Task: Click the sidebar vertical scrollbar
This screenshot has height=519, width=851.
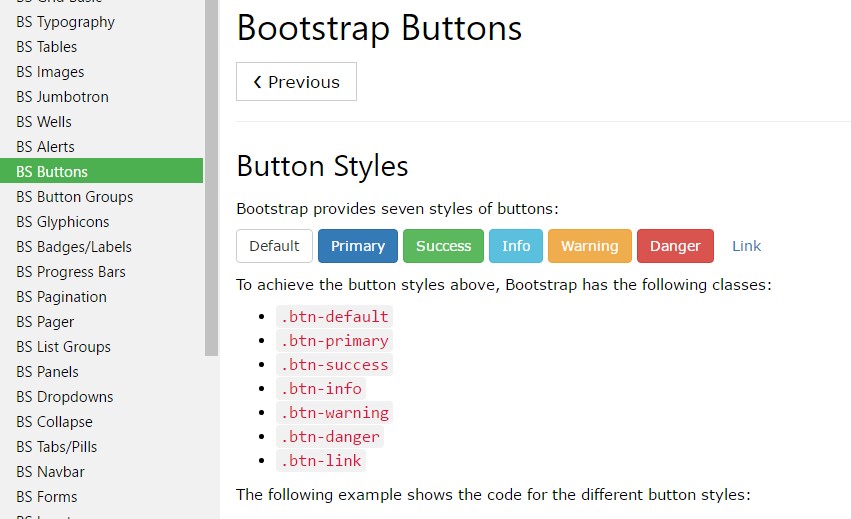Action: (x=211, y=178)
